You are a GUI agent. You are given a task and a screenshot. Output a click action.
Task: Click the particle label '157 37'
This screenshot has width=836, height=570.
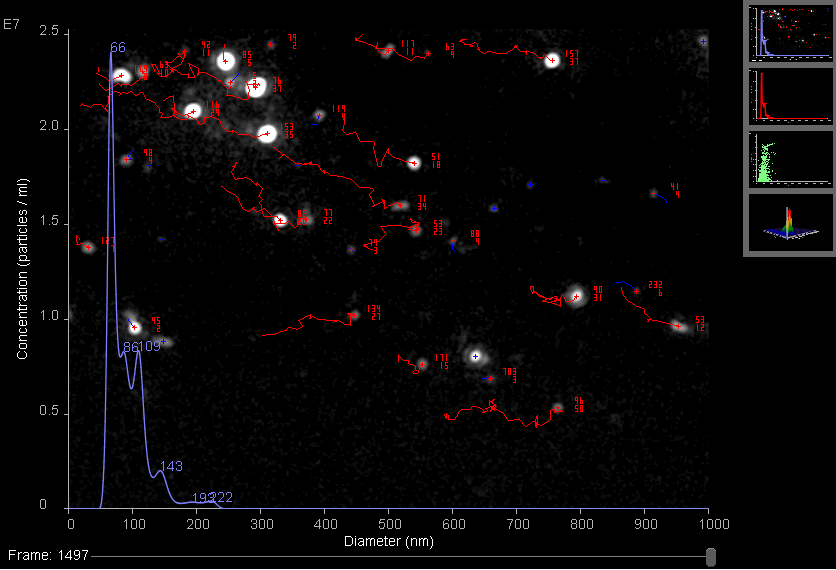pyautogui.click(x=572, y=58)
